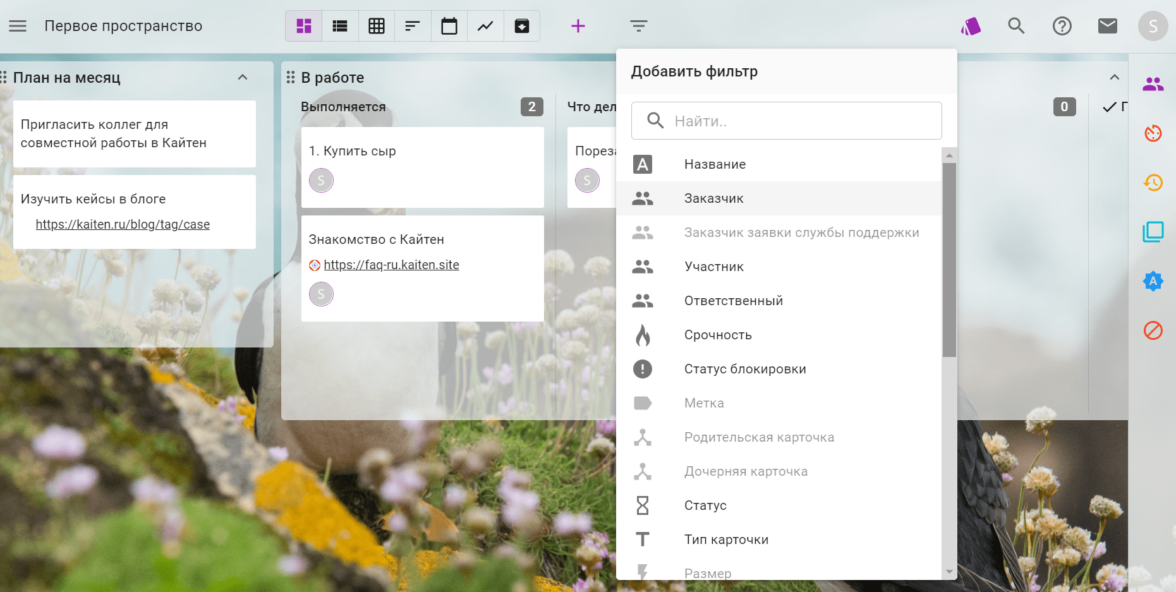Screen dimensions: 1176x592
Task: Open the chart reports view icon
Action: tap(485, 26)
